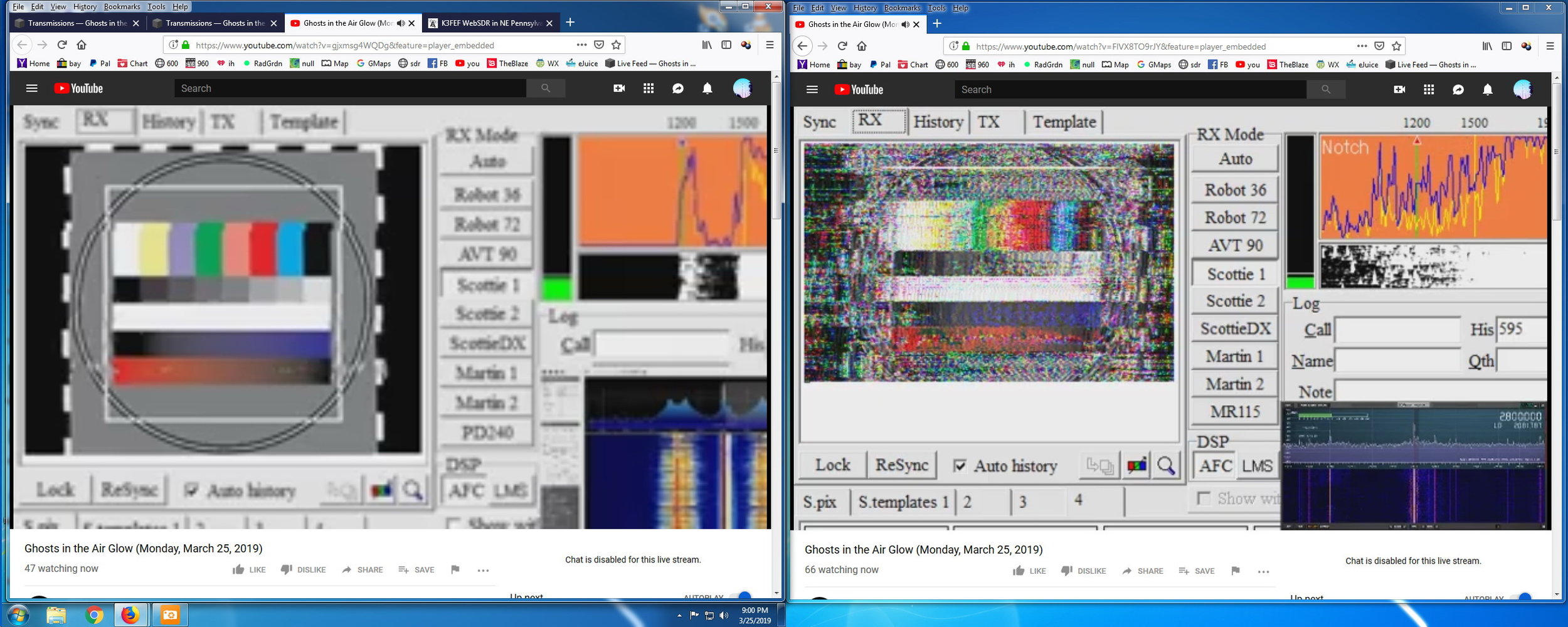Click left window vertical scrollbar thumb
Screen dimensions: 1568x627
coord(776,150)
